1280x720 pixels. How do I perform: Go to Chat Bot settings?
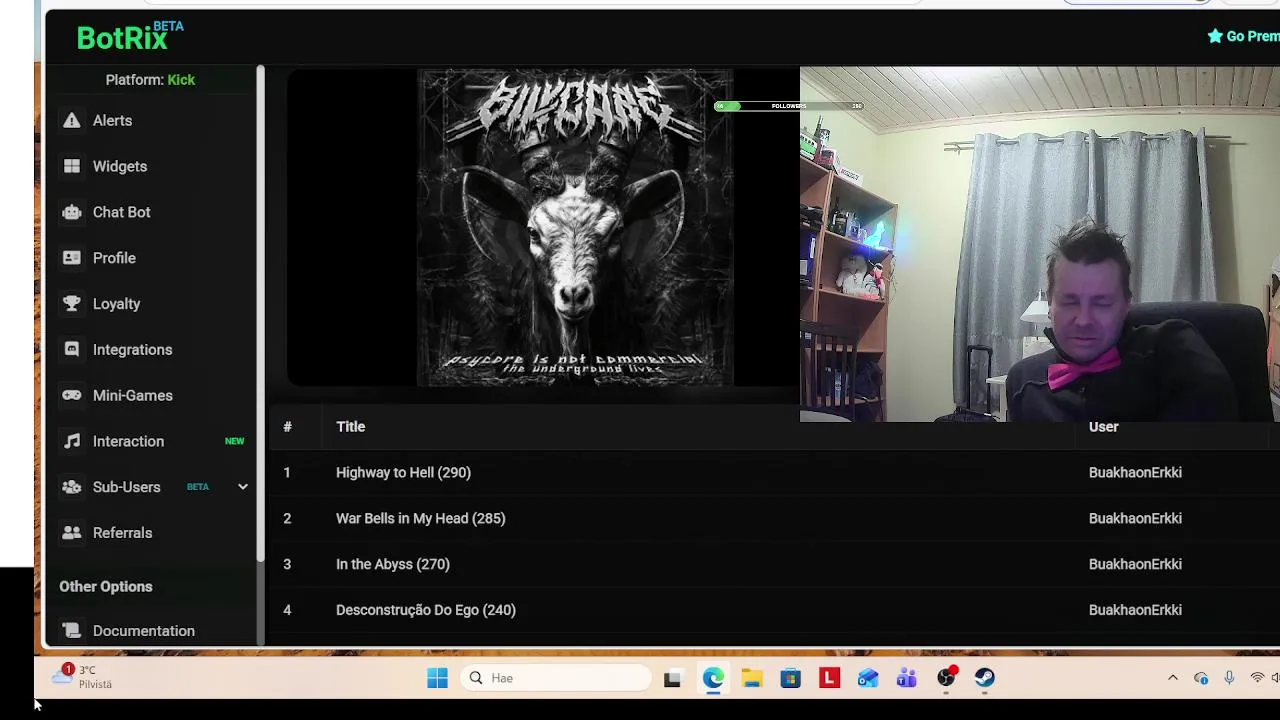point(122,212)
